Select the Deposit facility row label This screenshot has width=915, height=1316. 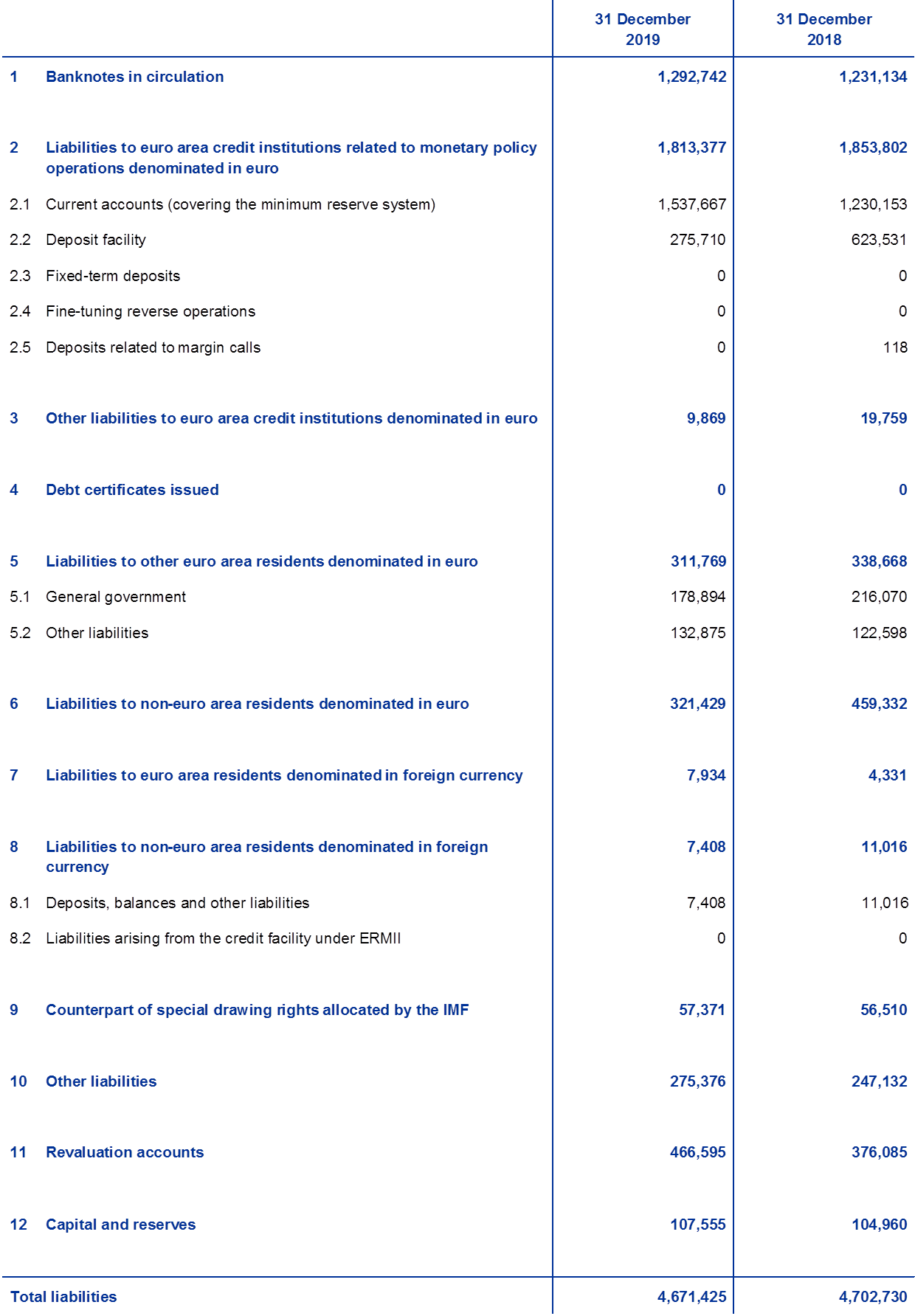[x=96, y=240]
